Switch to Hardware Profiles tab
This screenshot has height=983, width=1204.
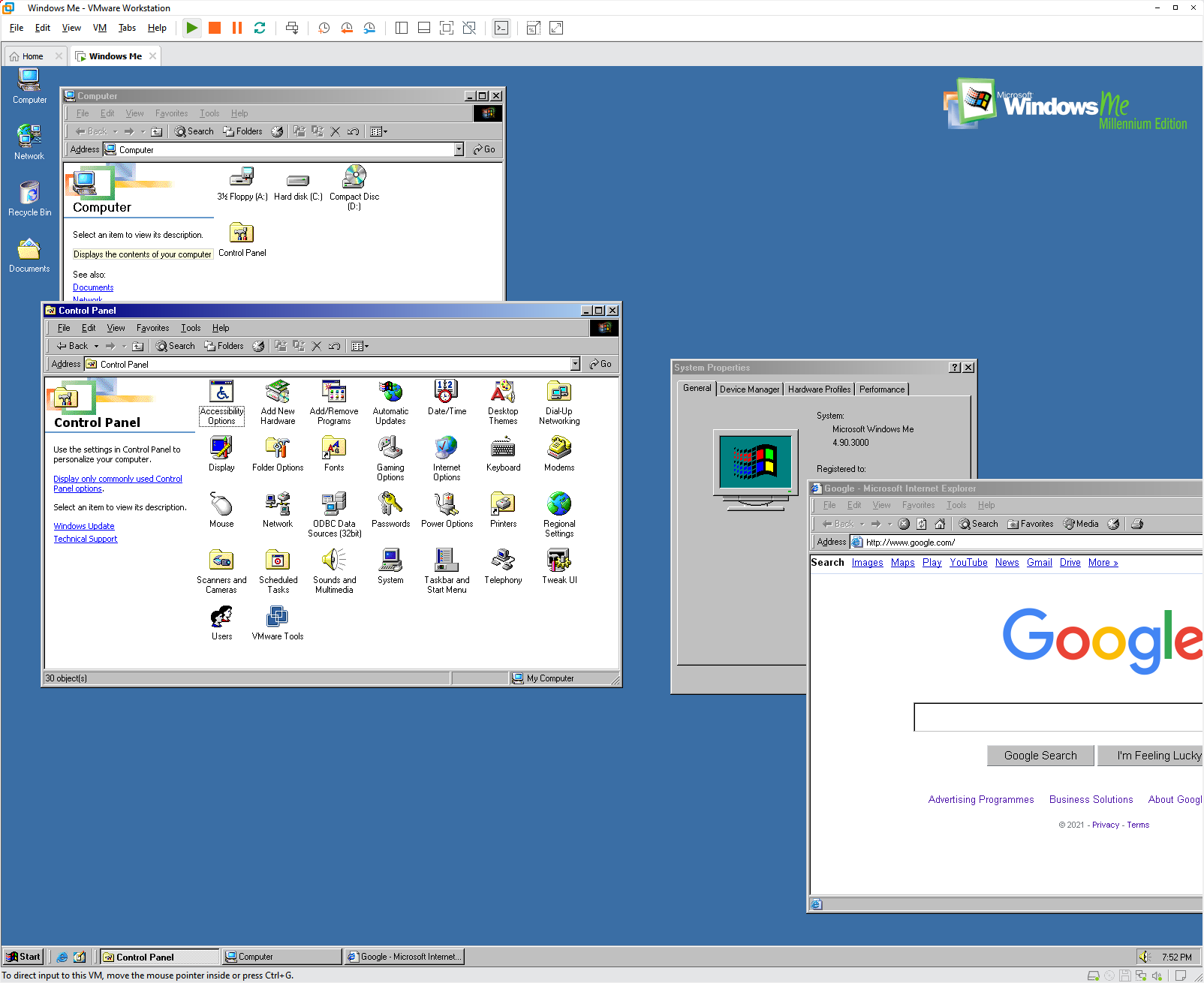coord(819,389)
